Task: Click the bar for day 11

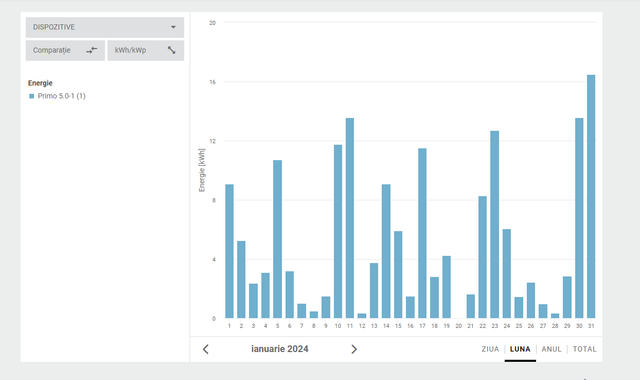Action: 350,218
